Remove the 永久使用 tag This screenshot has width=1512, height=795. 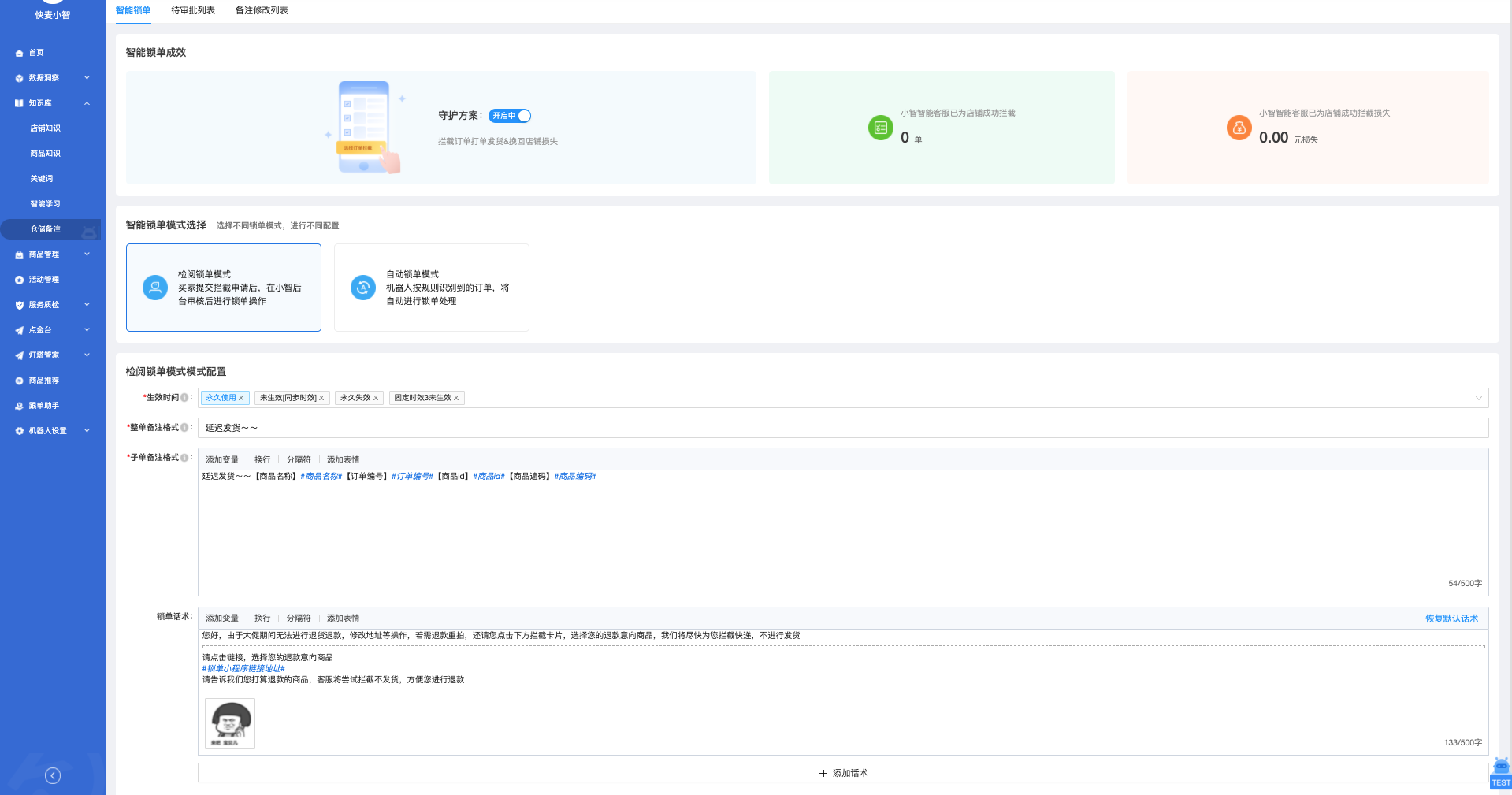tap(241, 398)
